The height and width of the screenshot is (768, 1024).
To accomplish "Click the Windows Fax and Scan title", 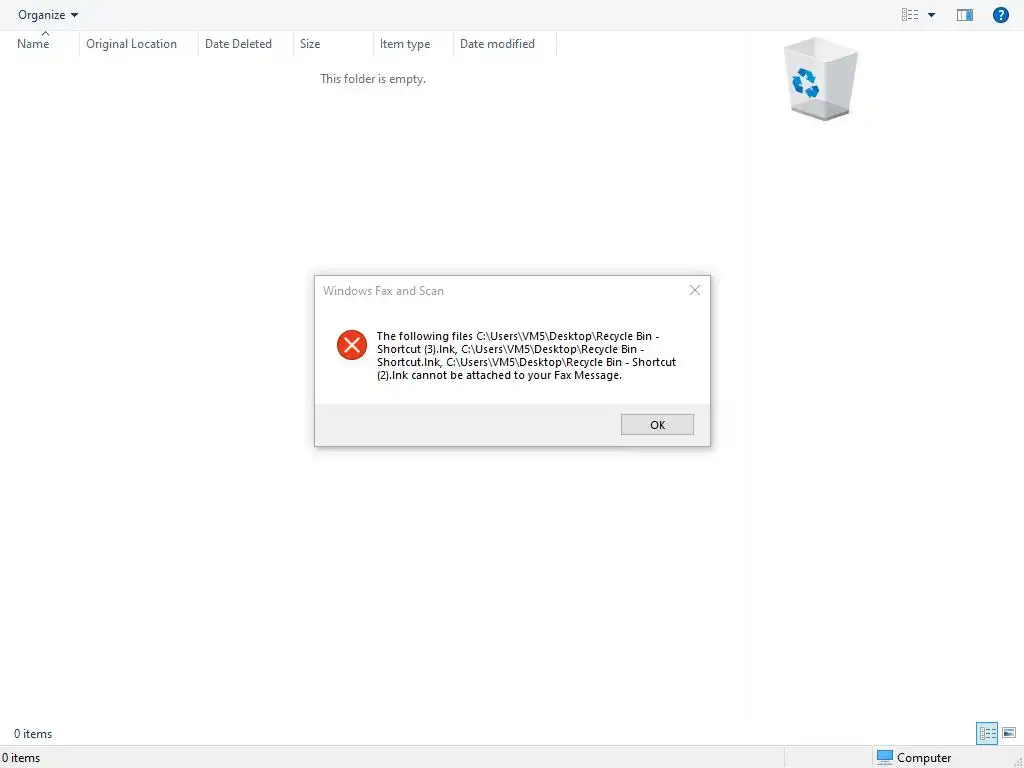I will point(383,291).
